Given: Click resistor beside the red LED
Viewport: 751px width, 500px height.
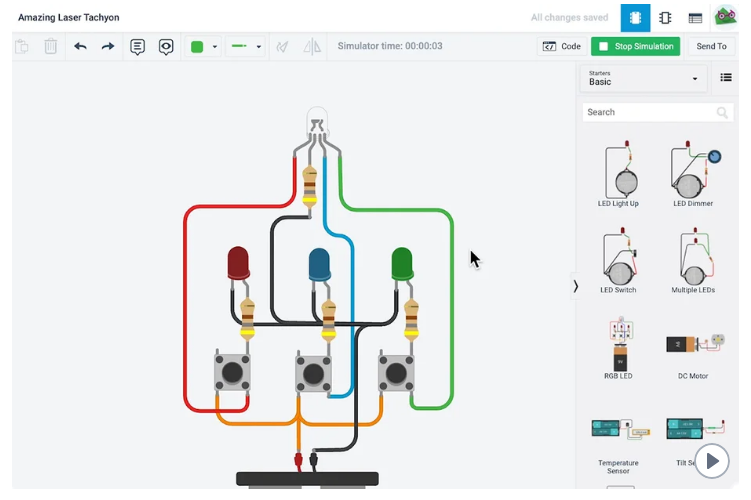Looking at the screenshot, I should [x=247, y=319].
